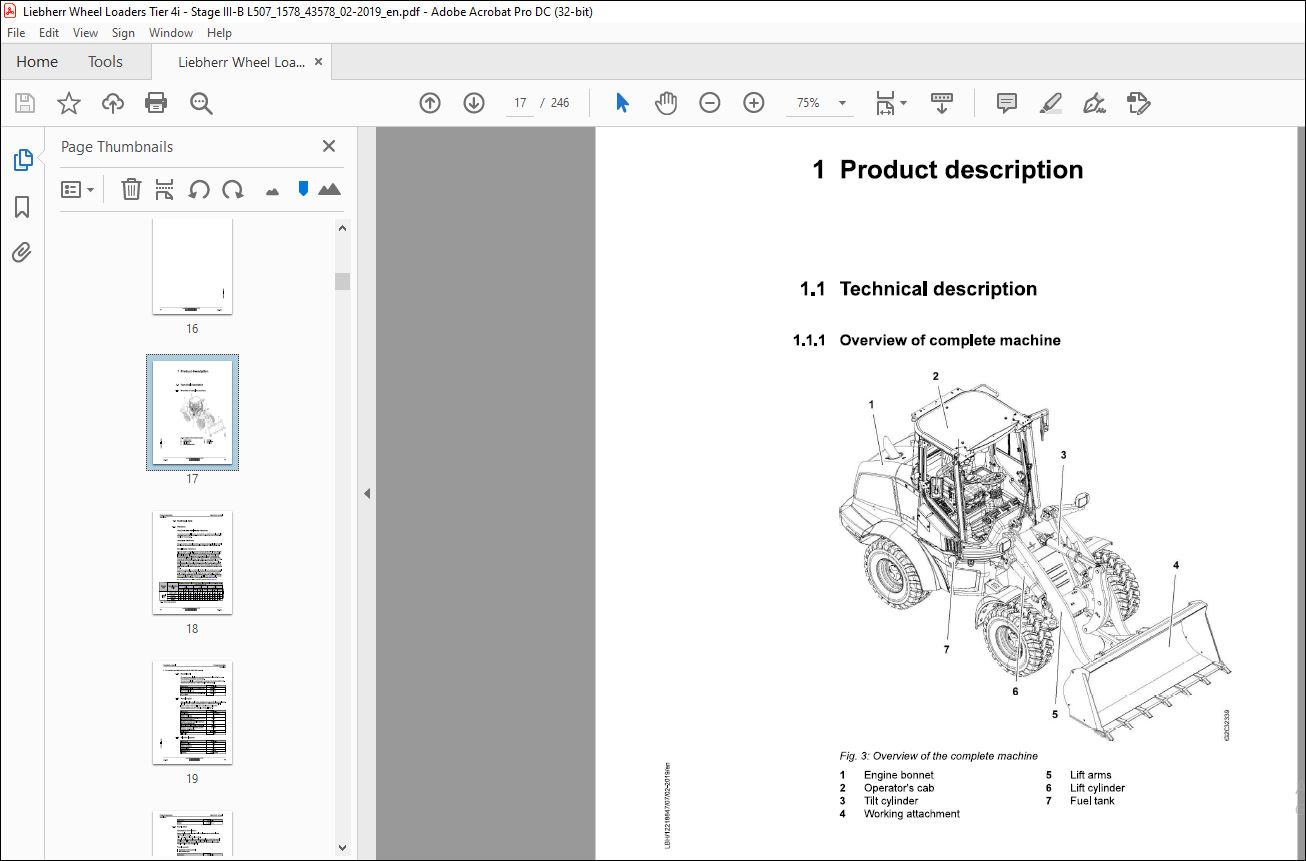
Task: Switch to the Tools tab
Action: pyautogui.click(x=105, y=62)
